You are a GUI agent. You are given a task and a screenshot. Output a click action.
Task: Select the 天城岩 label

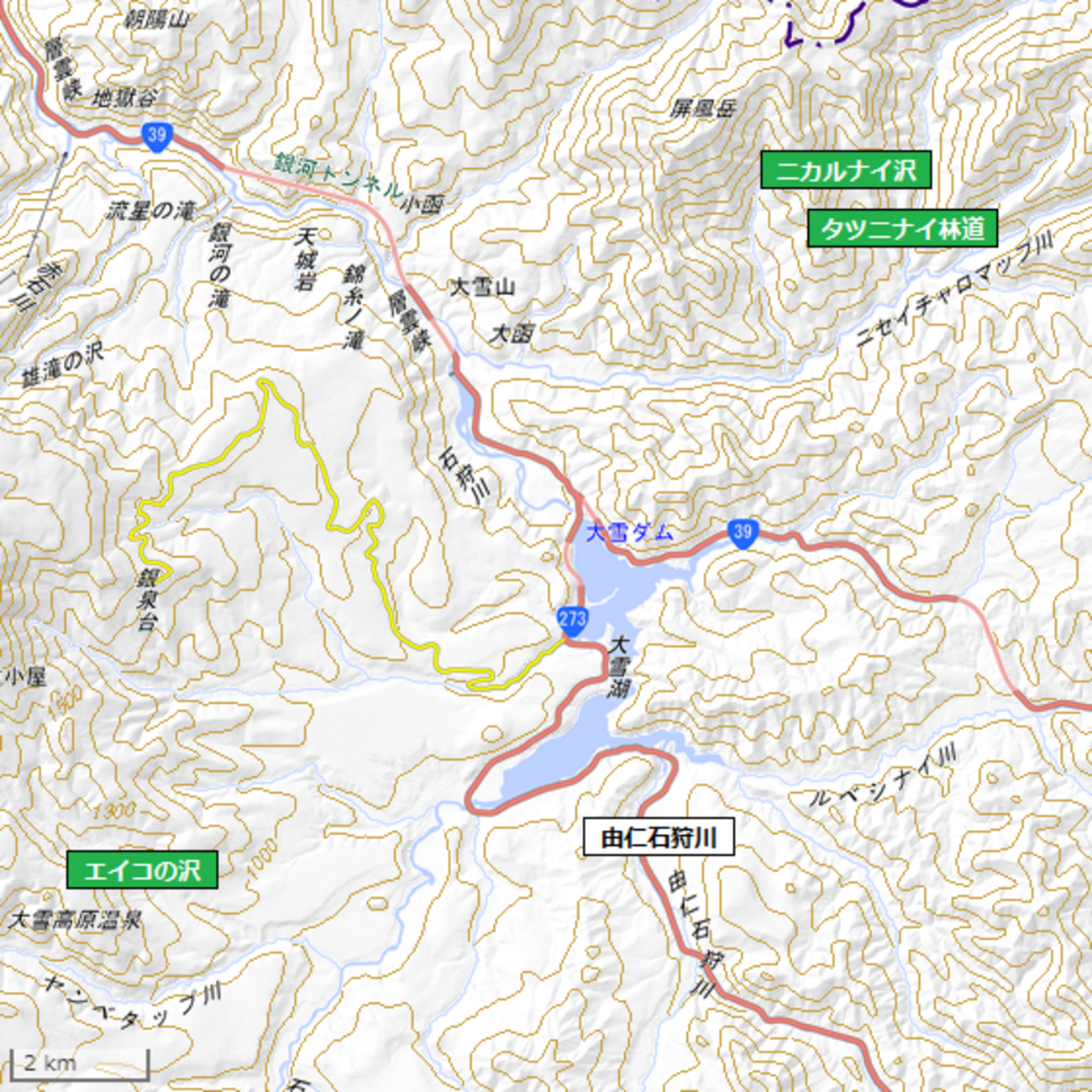pyautogui.click(x=306, y=260)
